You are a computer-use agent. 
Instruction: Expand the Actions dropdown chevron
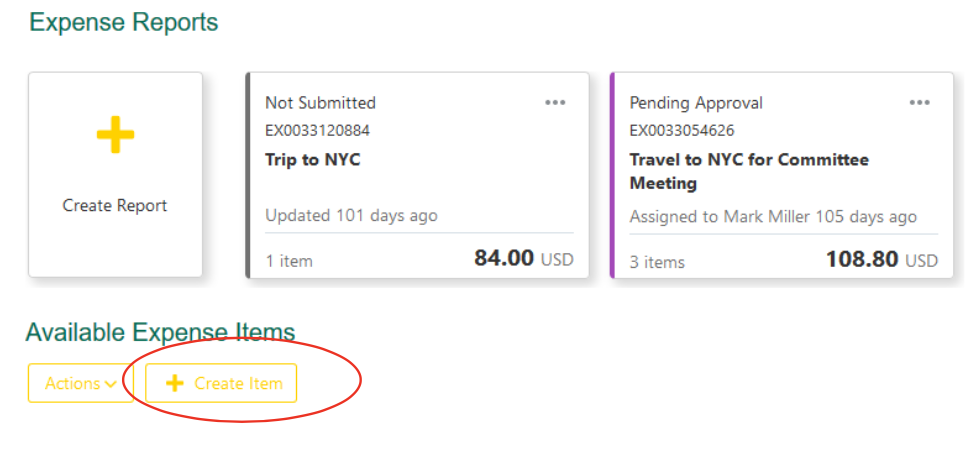coord(111,384)
